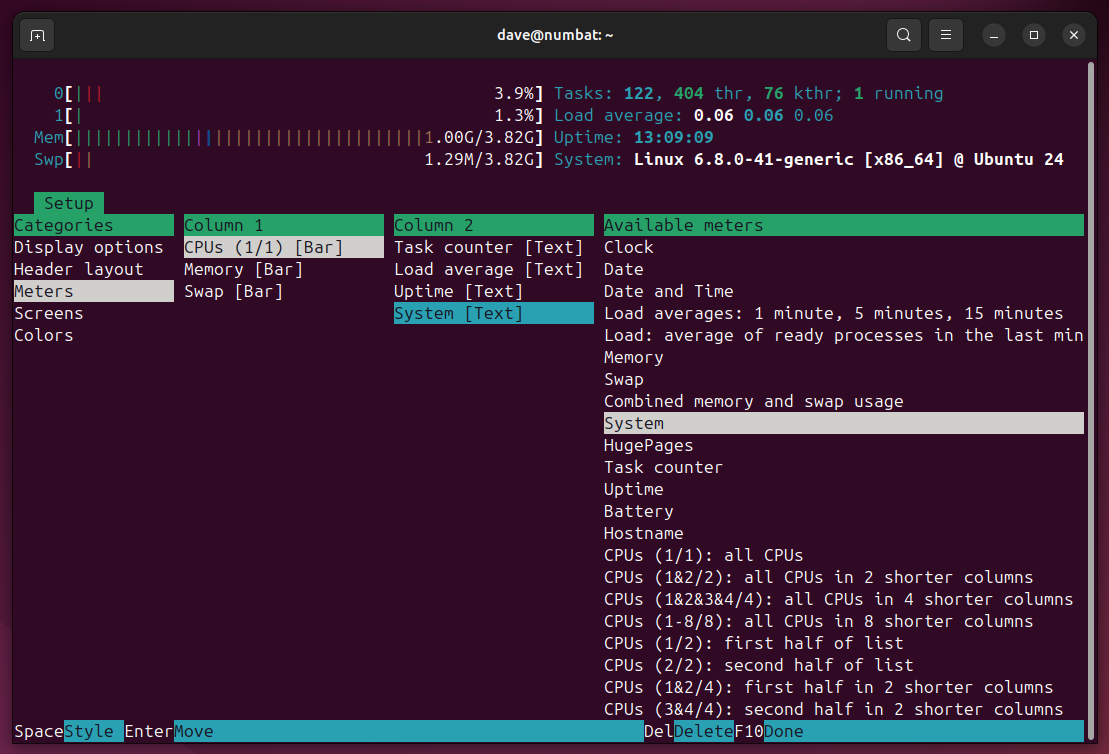Open the hamburger menu in title bar
Screen dimensions: 1109x754
(945, 35)
